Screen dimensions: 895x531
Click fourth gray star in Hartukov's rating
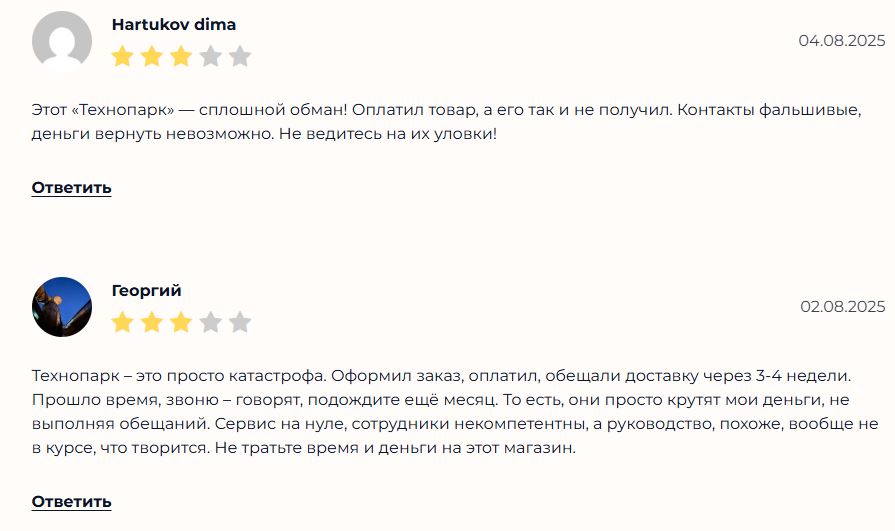point(210,56)
